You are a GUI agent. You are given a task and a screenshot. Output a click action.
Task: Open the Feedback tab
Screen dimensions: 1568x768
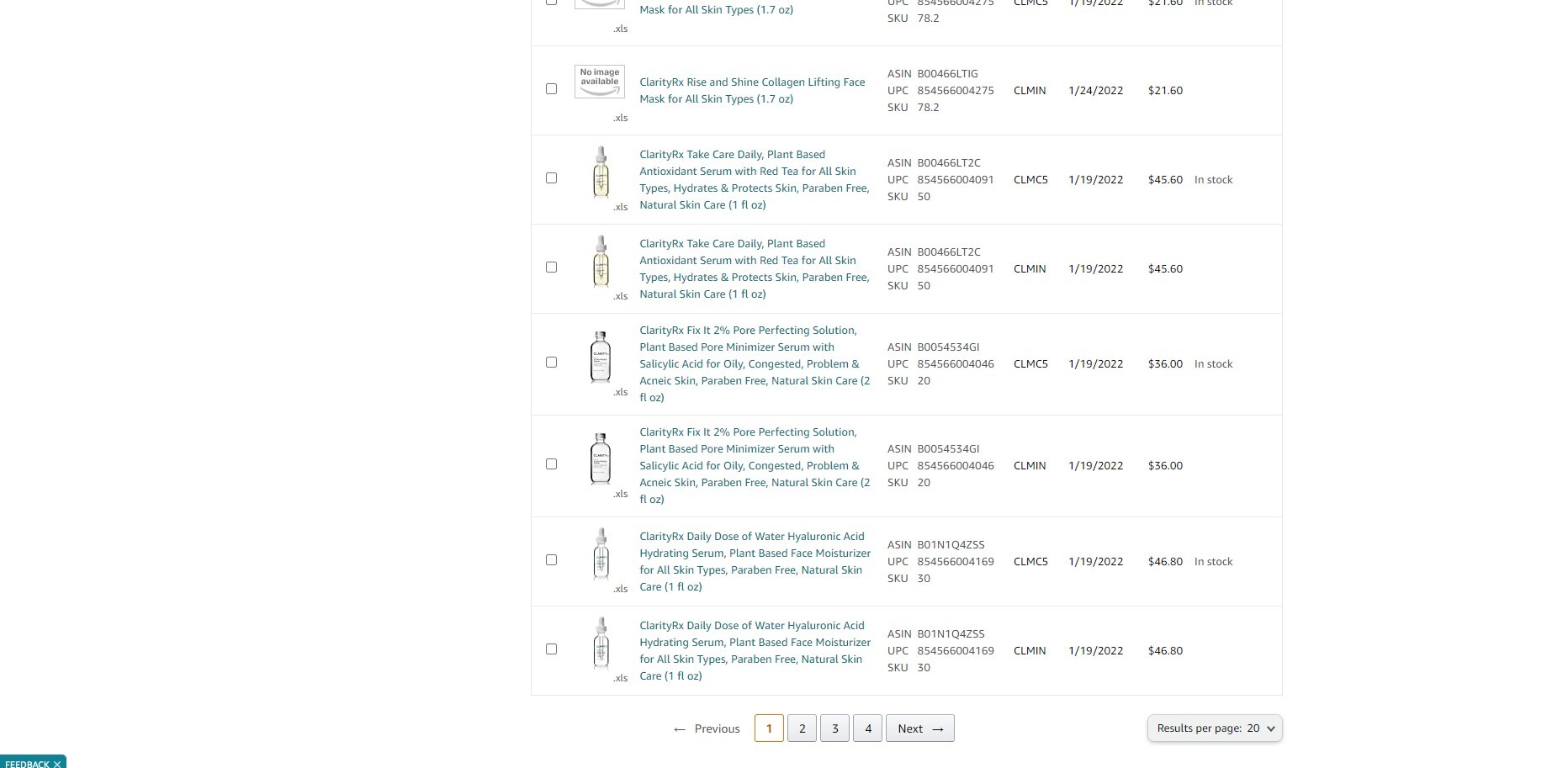(28, 764)
